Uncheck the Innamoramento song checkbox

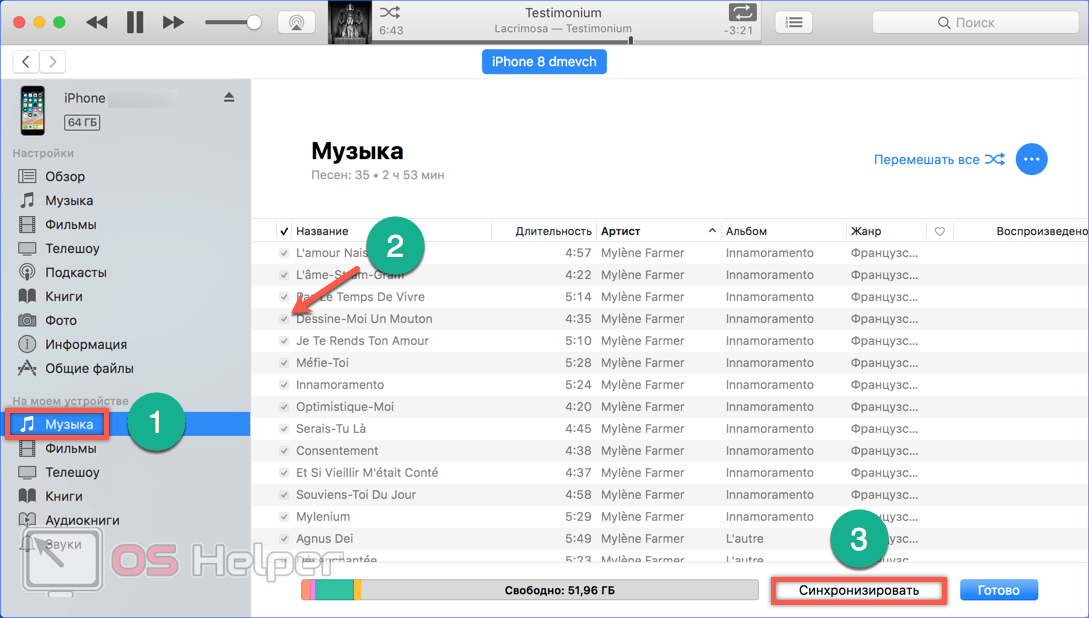[284, 386]
